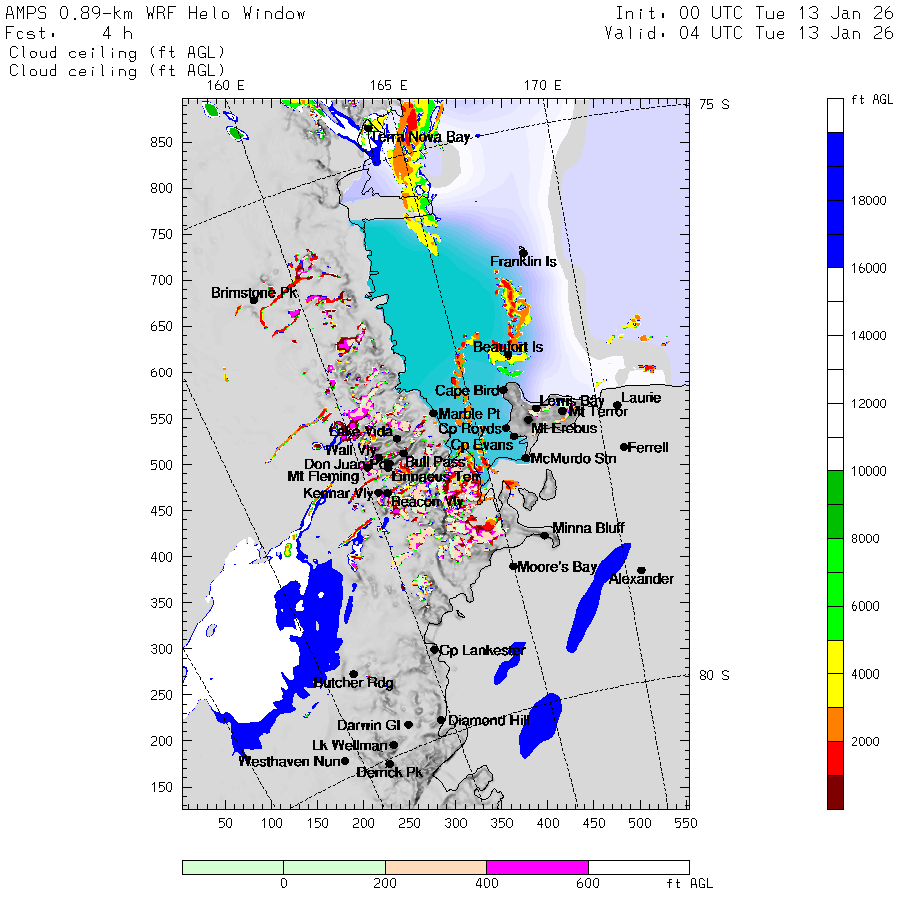Click the Terra Nova Bay station label

(x=421, y=137)
